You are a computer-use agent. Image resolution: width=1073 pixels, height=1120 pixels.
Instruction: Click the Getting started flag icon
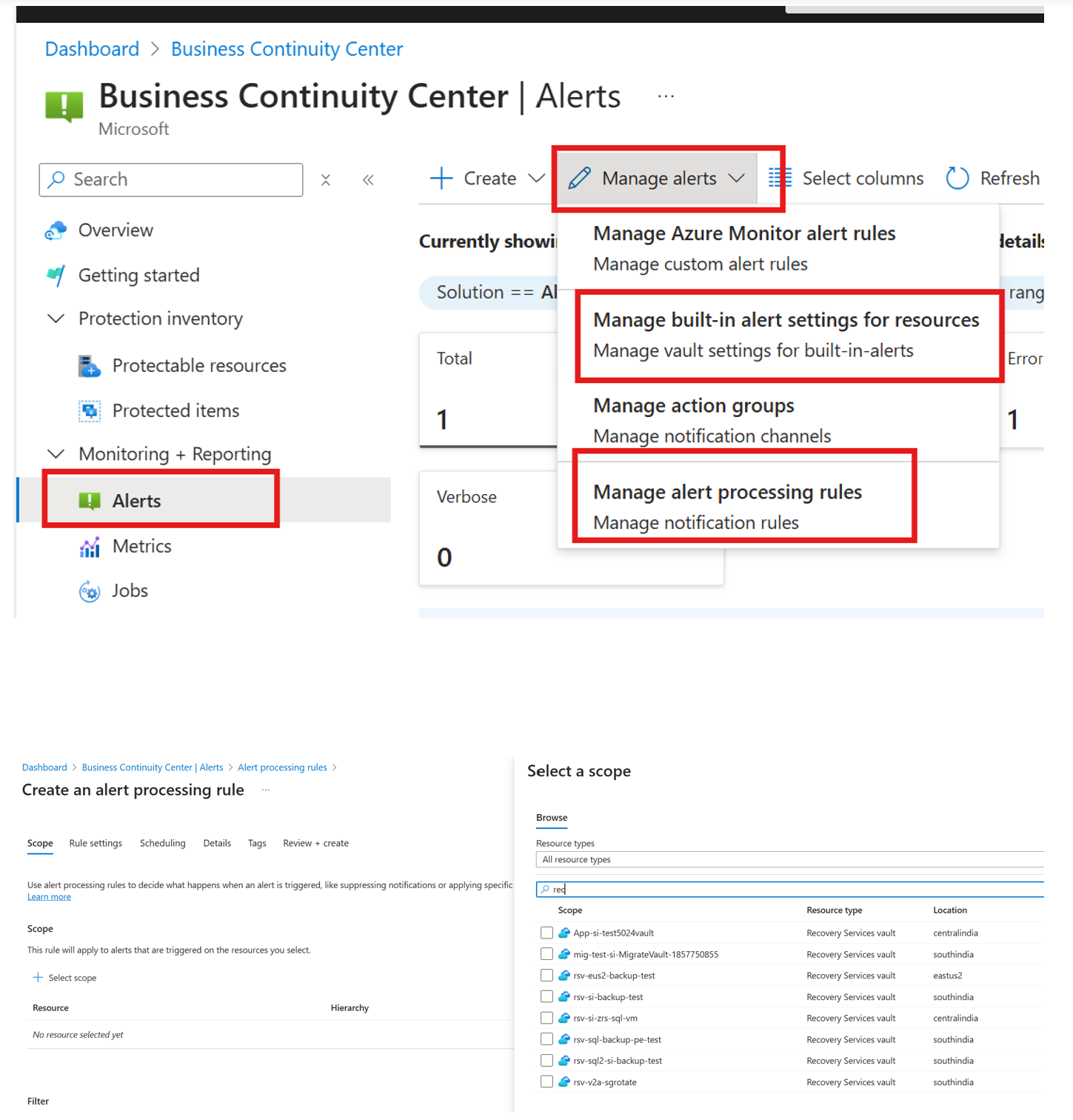(x=56, y=276)
